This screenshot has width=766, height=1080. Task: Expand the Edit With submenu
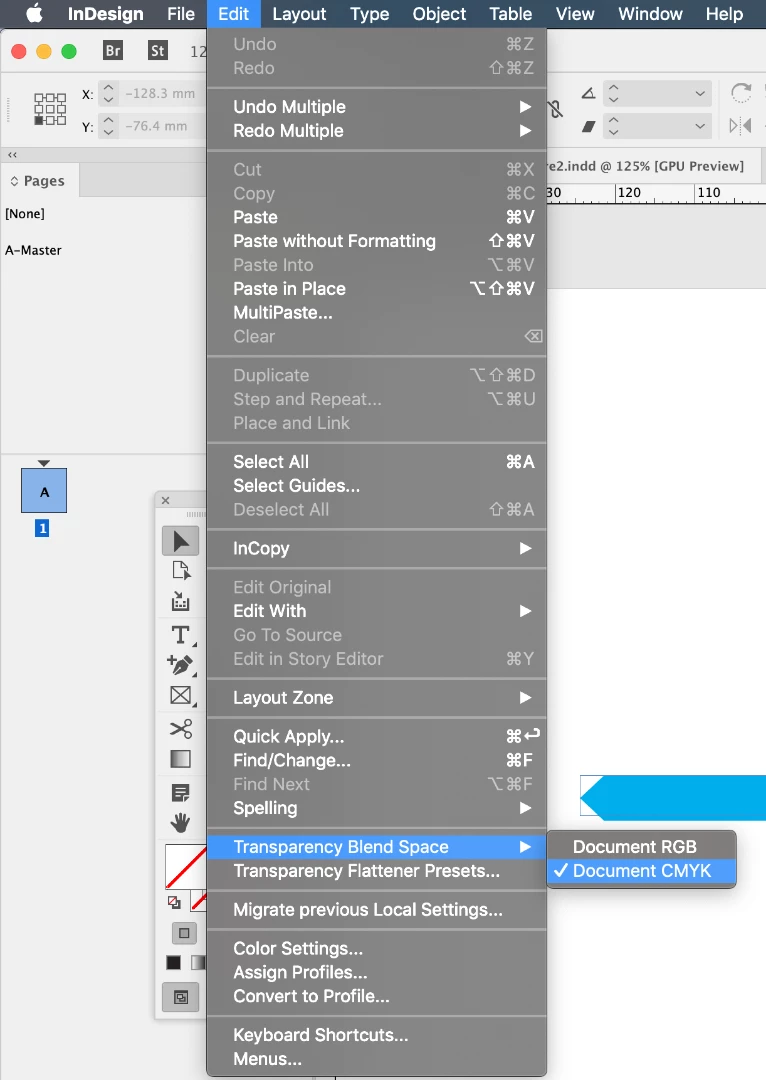377,611
